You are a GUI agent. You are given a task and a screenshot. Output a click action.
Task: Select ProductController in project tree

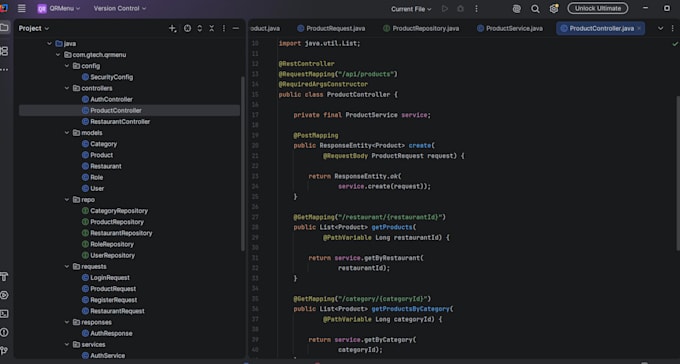[x=115, y=111]
